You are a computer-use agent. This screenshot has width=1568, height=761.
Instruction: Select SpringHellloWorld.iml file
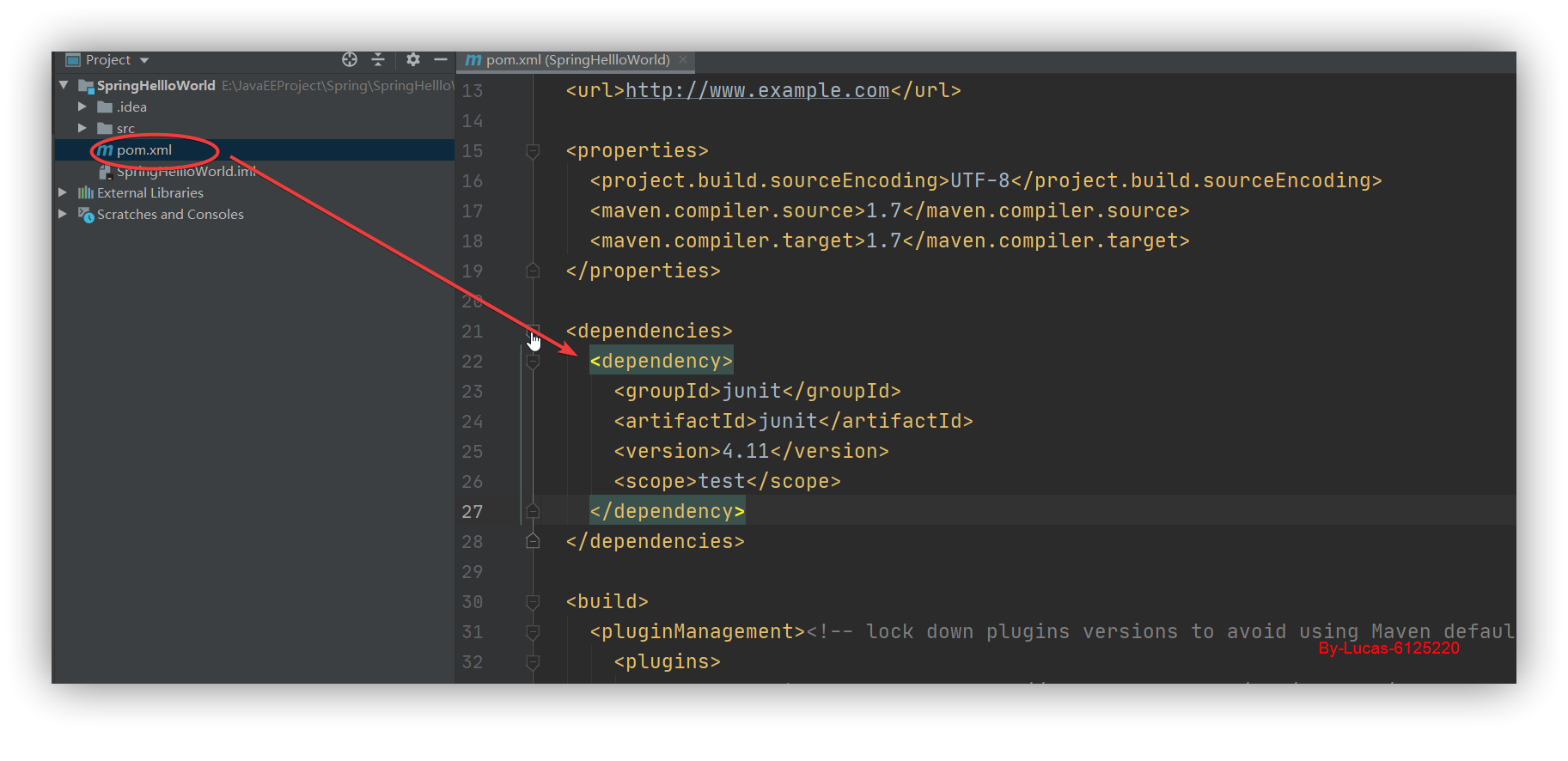186,172
